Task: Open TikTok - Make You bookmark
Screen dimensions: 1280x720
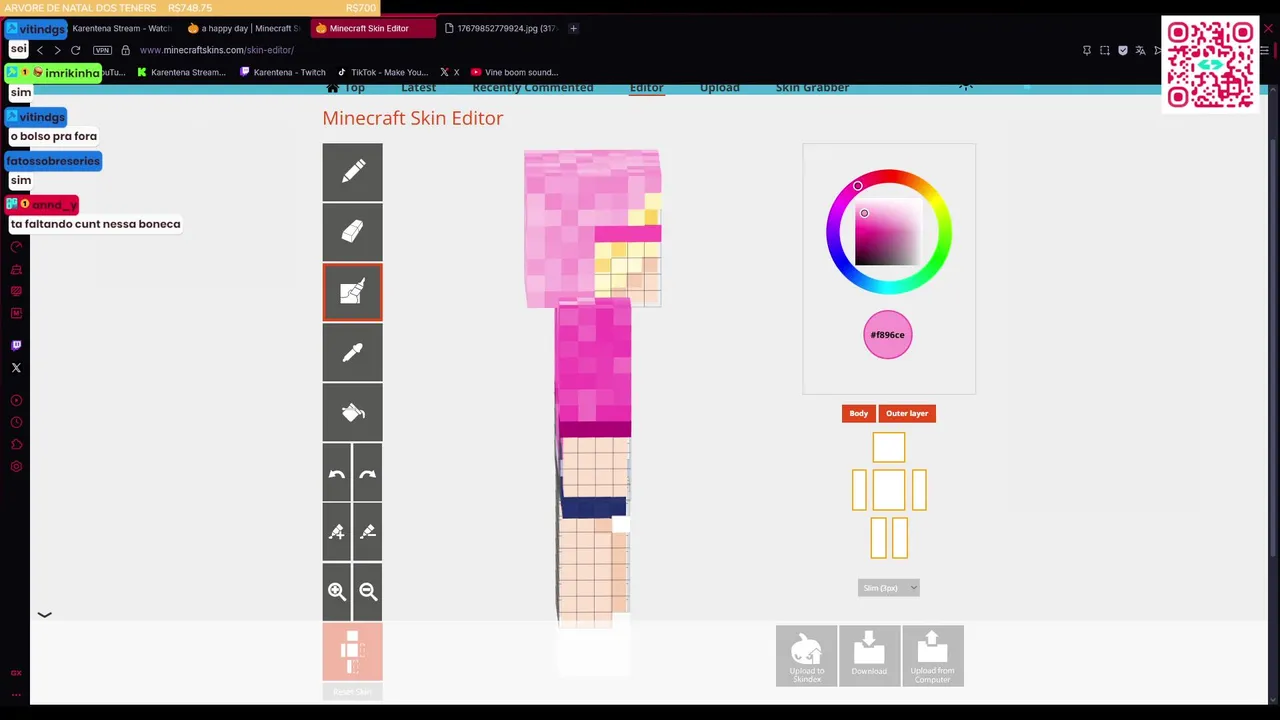Action: pos(383,72)
